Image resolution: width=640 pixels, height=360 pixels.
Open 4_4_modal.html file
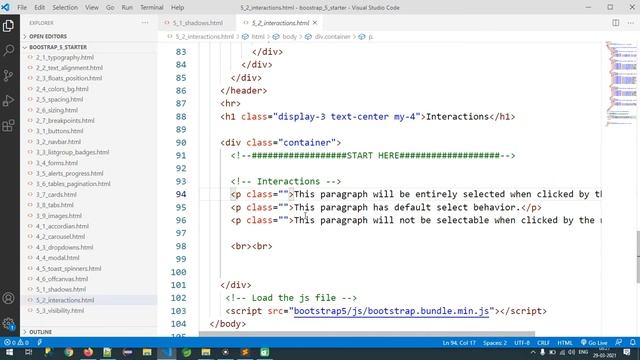(x=58, y=258)
